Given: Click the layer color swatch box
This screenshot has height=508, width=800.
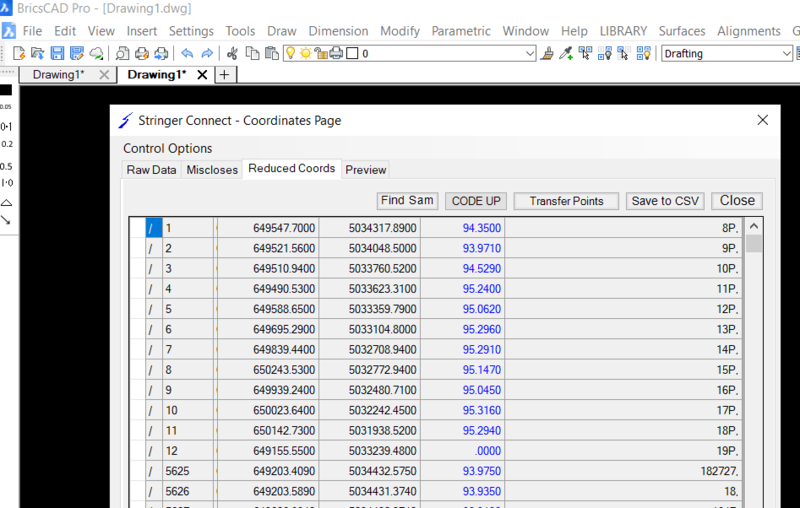Looking at the screenshot, I should pos(351,53).
